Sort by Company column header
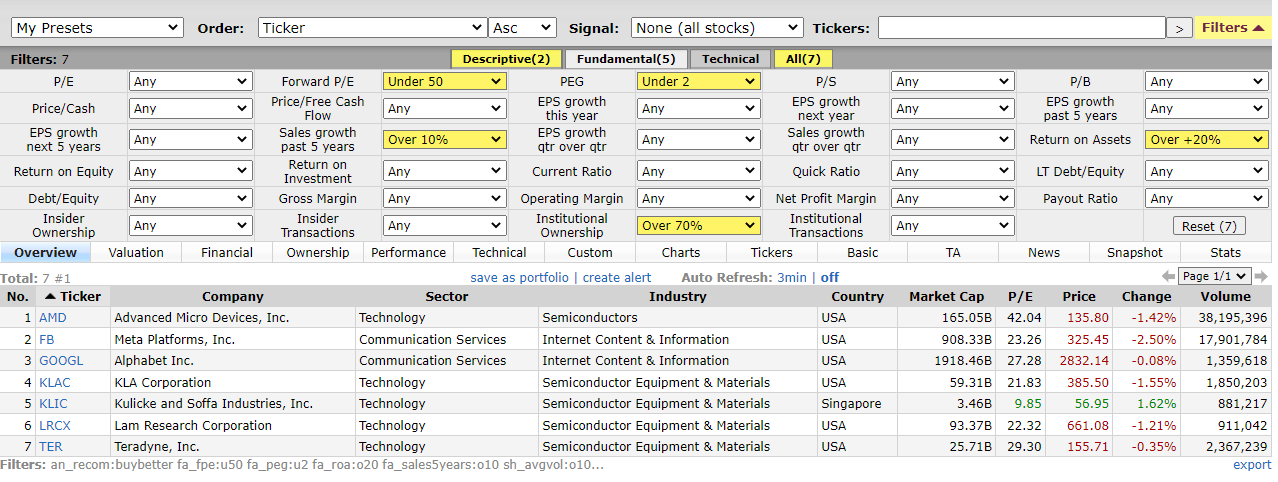Screen dimensions: 1278x482 [233, 297]
